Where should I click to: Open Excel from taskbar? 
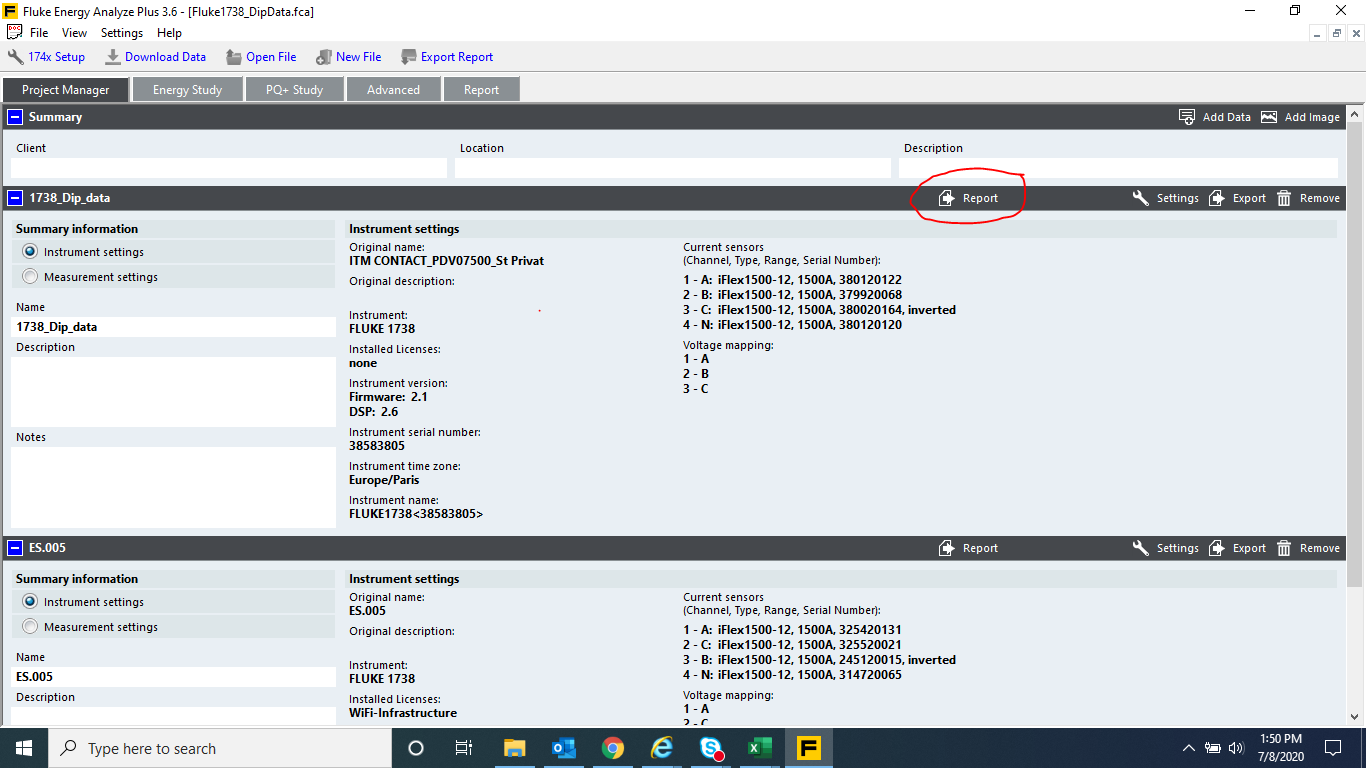click(x=760, y=748)
